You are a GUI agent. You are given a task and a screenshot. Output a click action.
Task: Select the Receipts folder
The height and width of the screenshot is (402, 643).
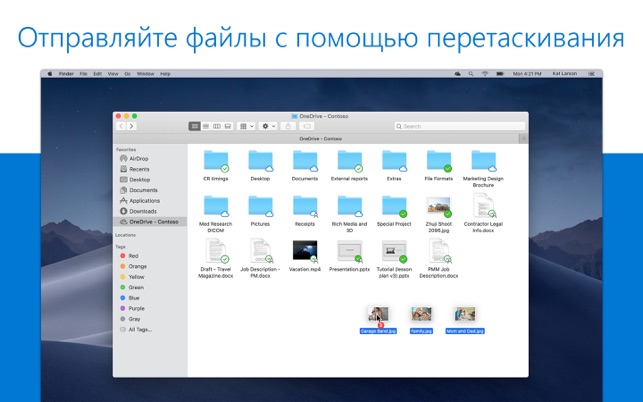305,206
